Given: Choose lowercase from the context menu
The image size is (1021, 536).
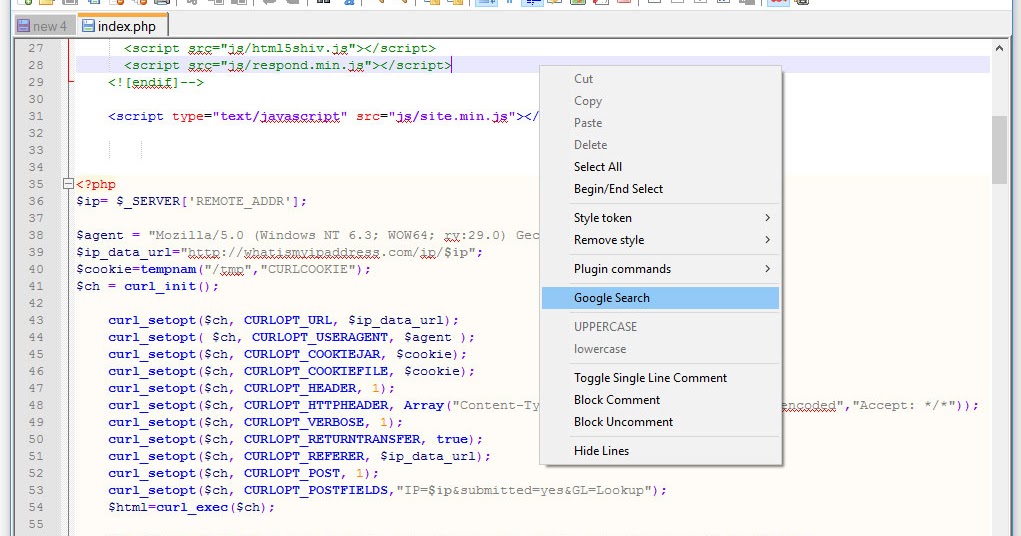Looking at the screenshot, I should [x=660, y=349].
